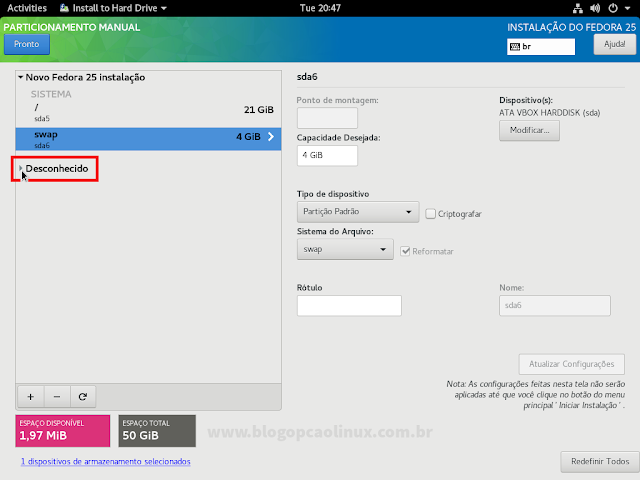Click the Capacidade Desejada field showing 4 GiB
The image size is (640, 480).
(x=327, y=156)
